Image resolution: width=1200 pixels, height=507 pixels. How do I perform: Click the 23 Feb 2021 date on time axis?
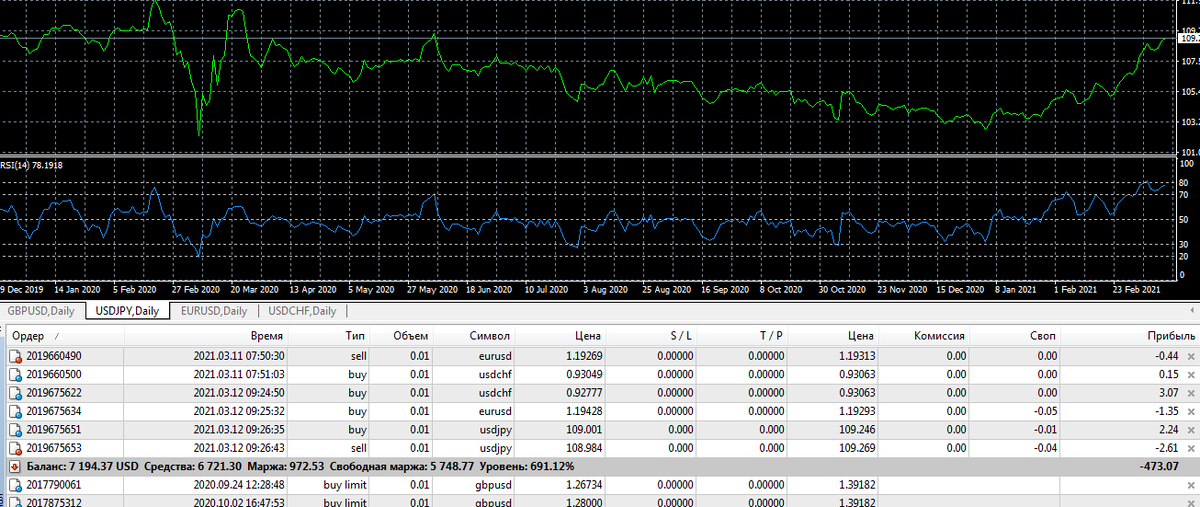(1135, 290)
